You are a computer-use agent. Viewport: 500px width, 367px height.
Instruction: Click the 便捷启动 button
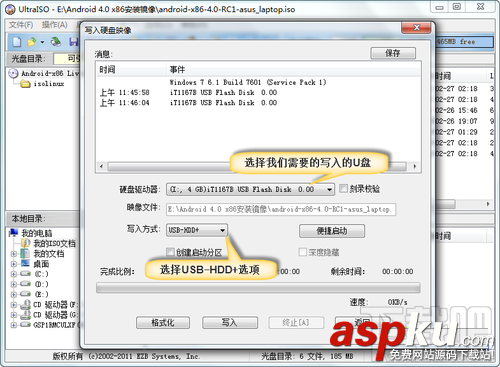tap(332, 231)
